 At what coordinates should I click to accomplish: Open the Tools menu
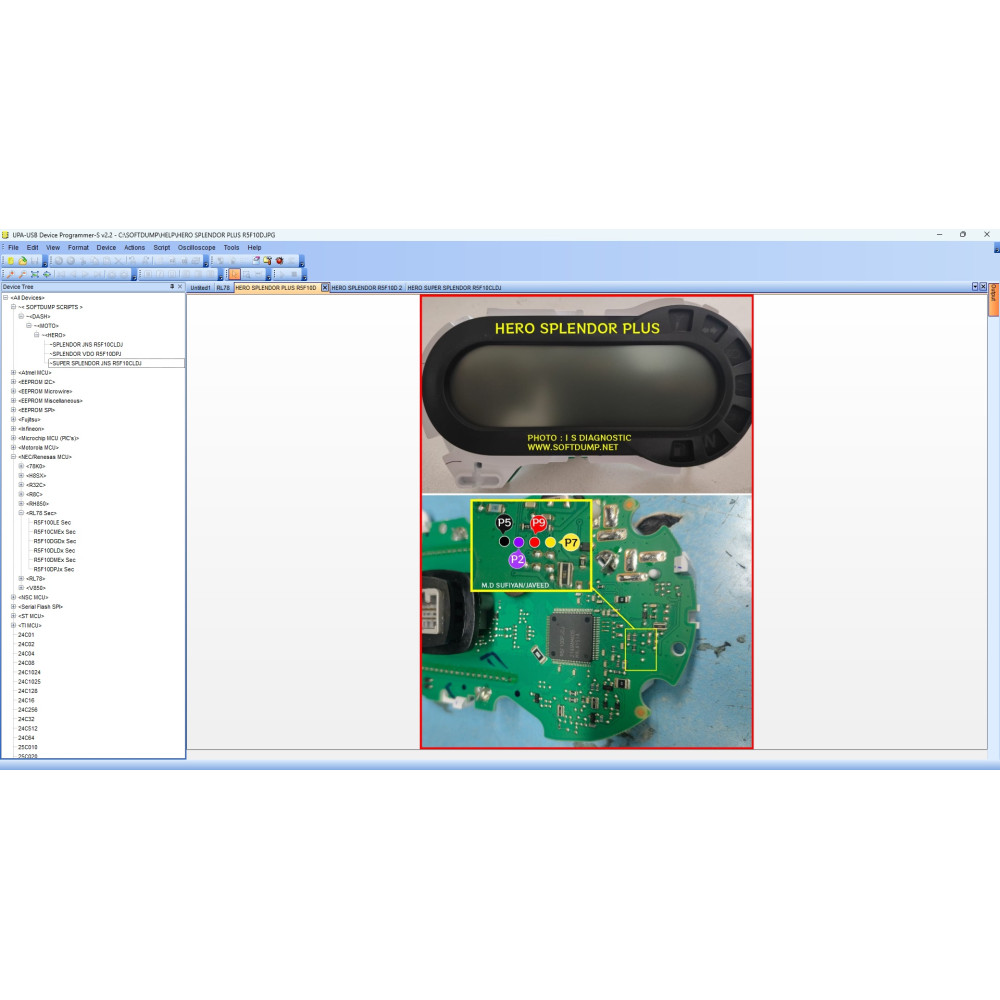click(232, 247)
